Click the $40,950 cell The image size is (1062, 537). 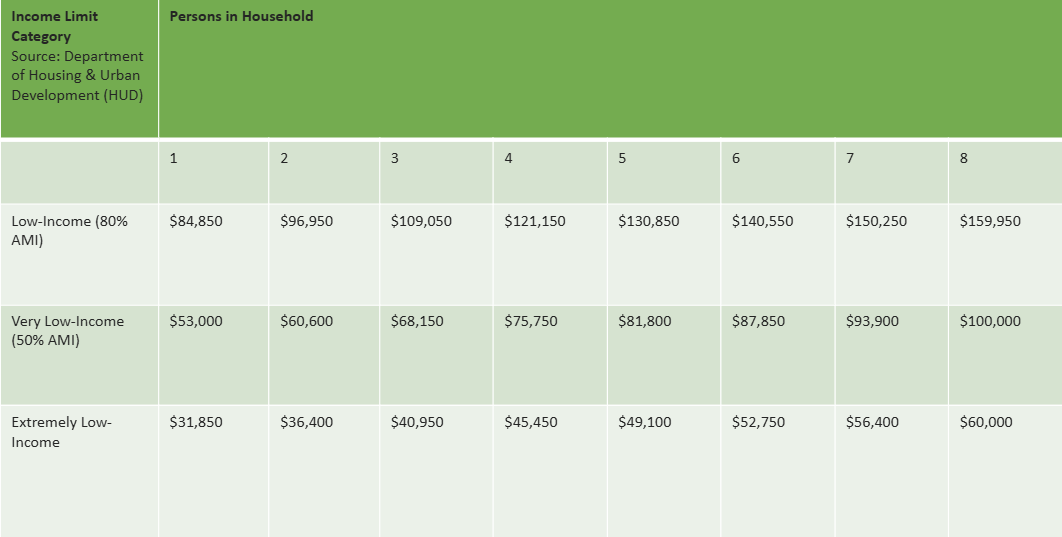pyautogui.click(x=417, y=422)
